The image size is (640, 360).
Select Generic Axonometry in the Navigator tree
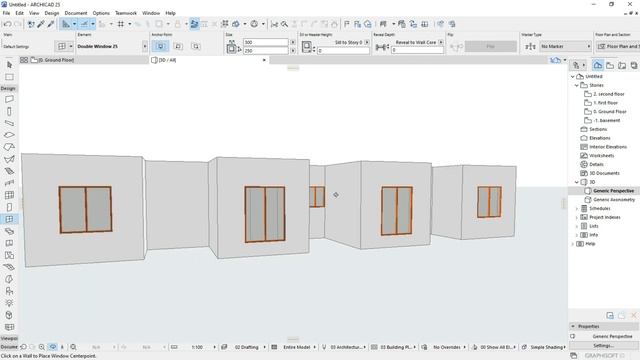pos(614,200)
